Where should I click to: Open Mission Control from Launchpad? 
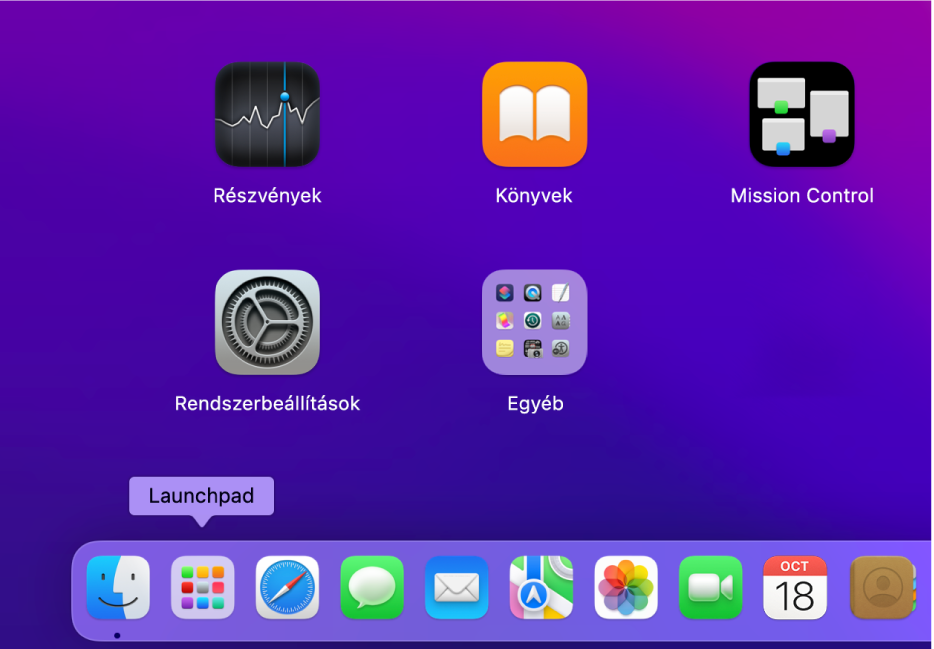[x=801, y=114]
